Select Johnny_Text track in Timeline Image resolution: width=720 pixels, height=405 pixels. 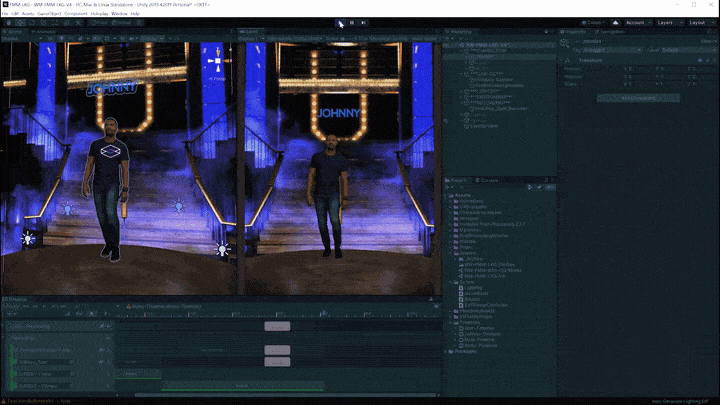[x=60, y=362]
